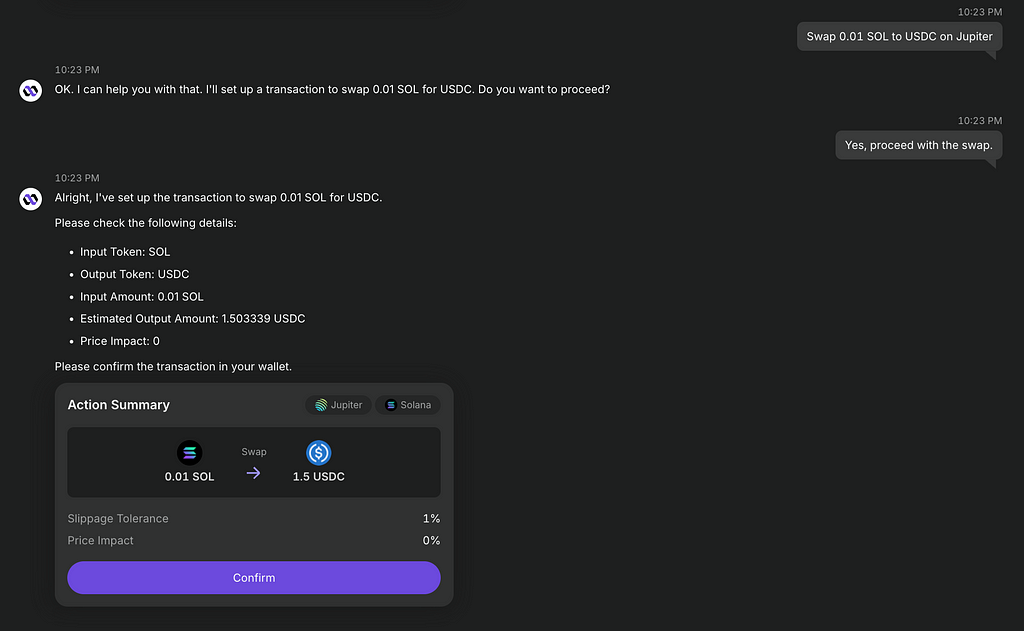Click the 1.5 USDC amount label
1024x631 pixels.
pyautogui.click(x=319, y=477)
